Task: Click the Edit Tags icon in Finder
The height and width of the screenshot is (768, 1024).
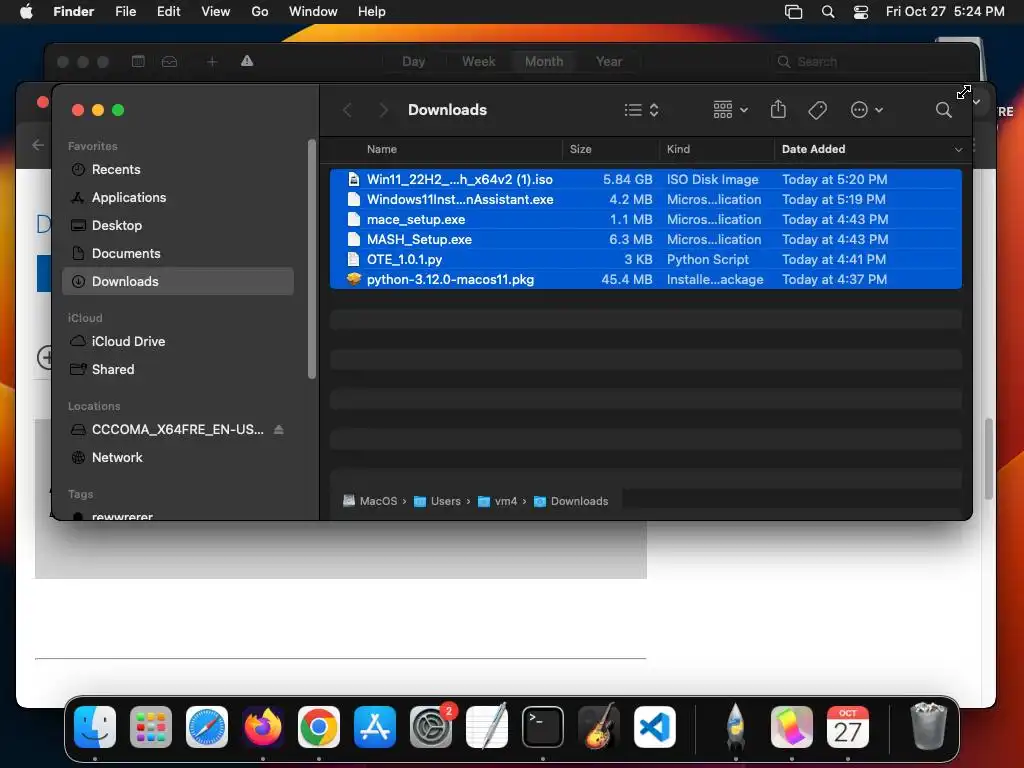Action: (817, 110)
